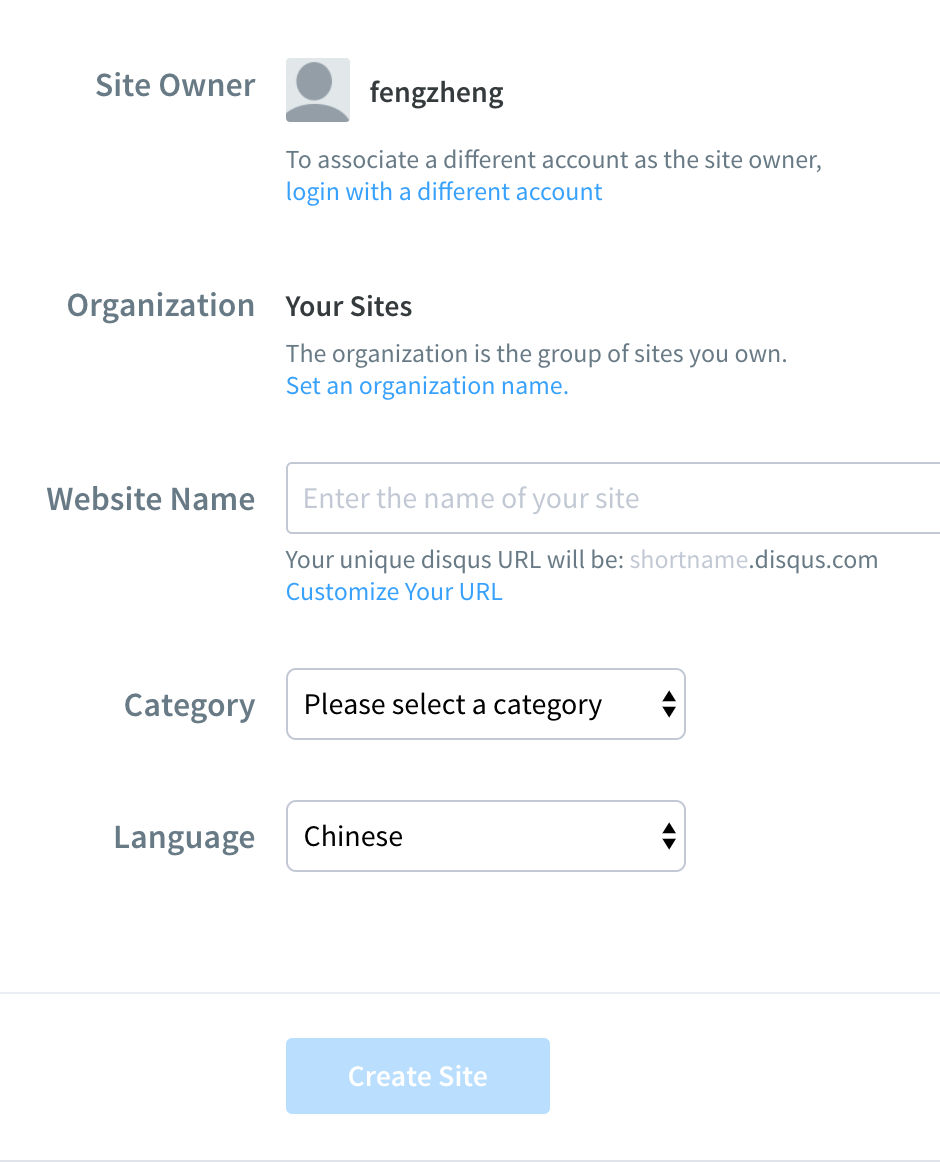Open the Customize Your URL link

[x=394, y=591]
